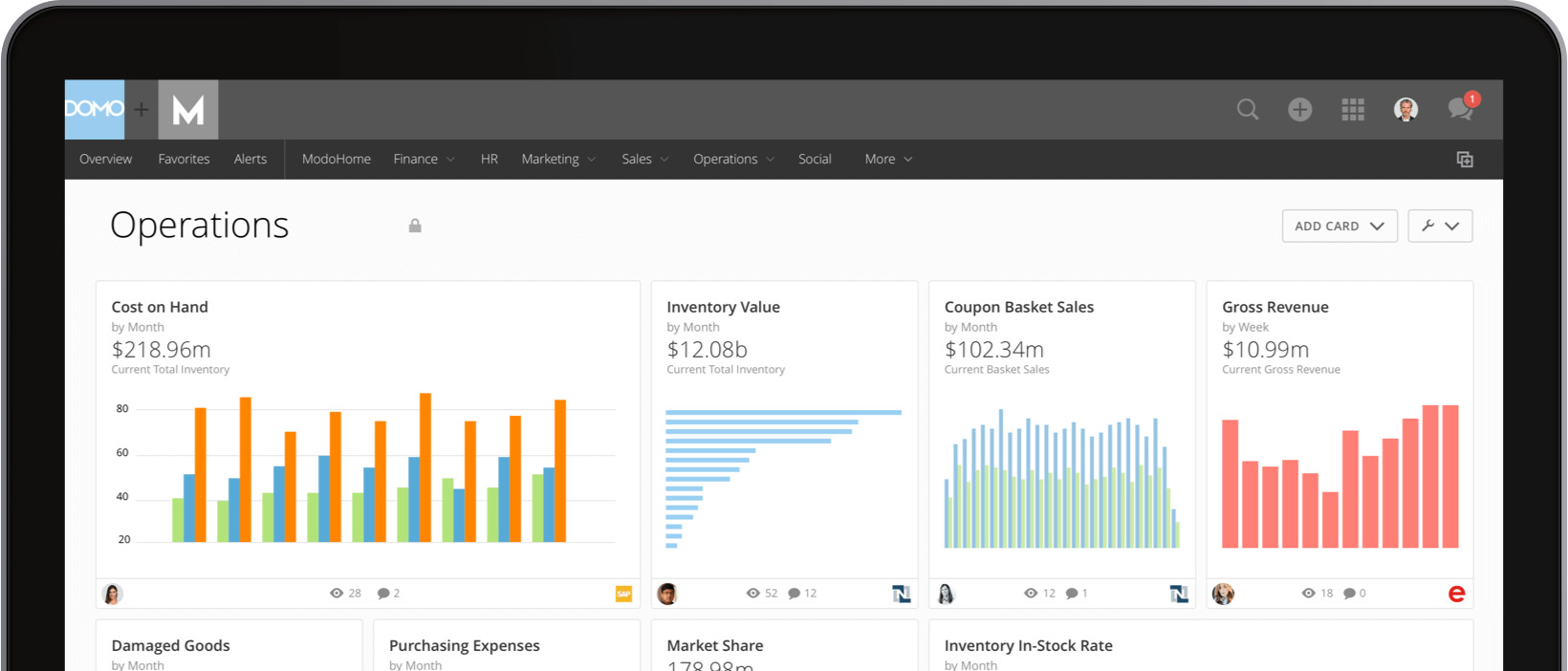Open the M Modo company logo
The height and width of the screenshot is (671, 1568).
click(x=188, y=110)
